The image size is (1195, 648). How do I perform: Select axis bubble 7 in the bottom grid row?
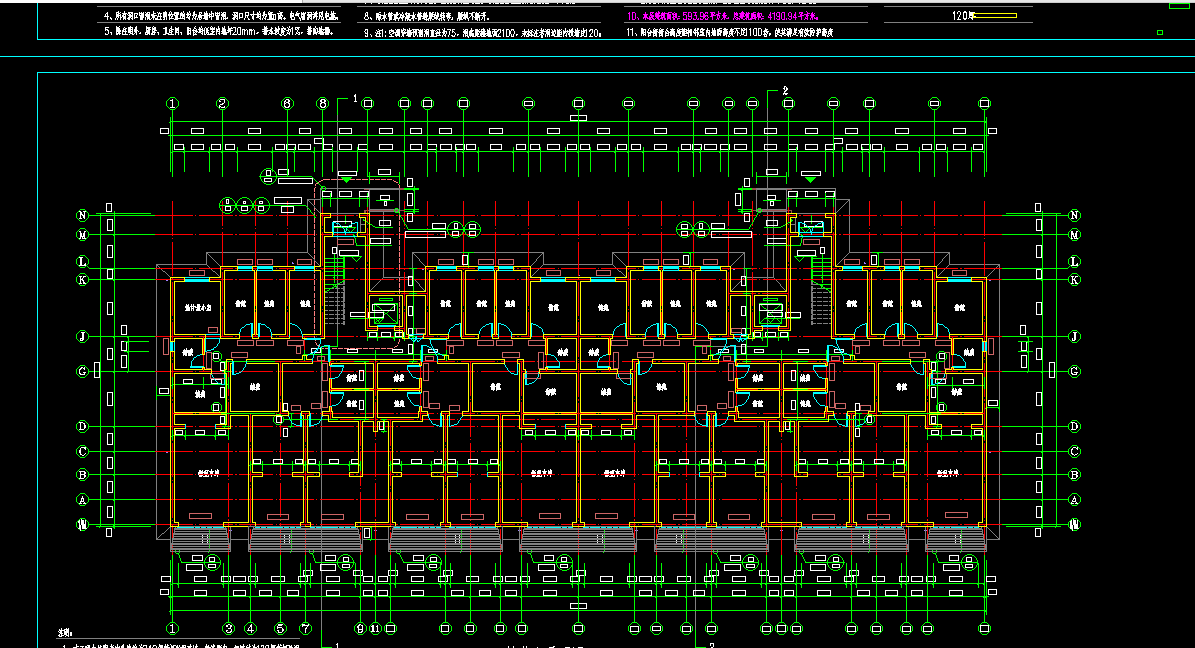(306, 629)
